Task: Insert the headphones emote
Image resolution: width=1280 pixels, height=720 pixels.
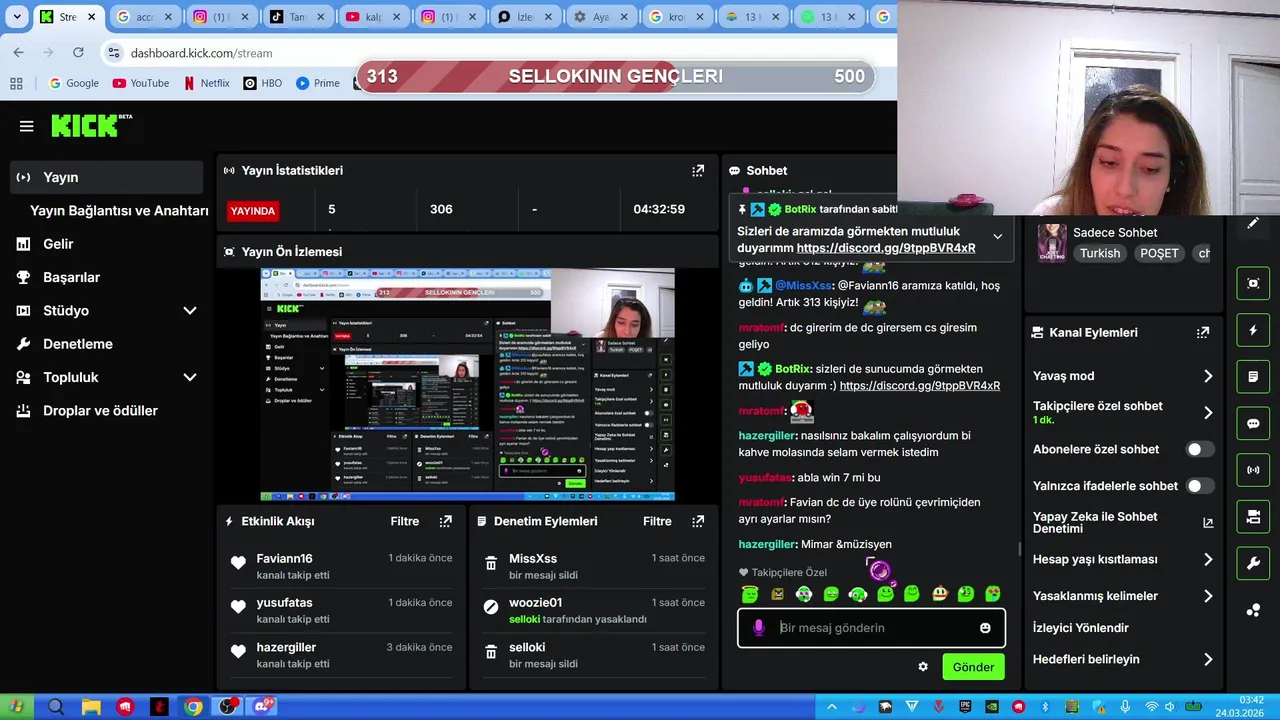Action: [x=858, y=594]
